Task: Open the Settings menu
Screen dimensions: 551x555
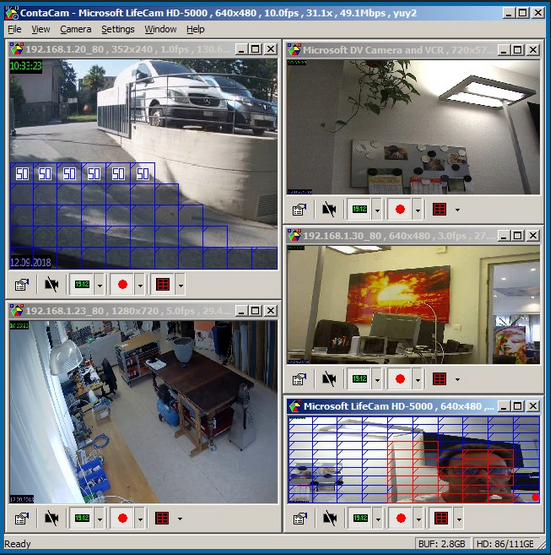Action: [118, 29]
